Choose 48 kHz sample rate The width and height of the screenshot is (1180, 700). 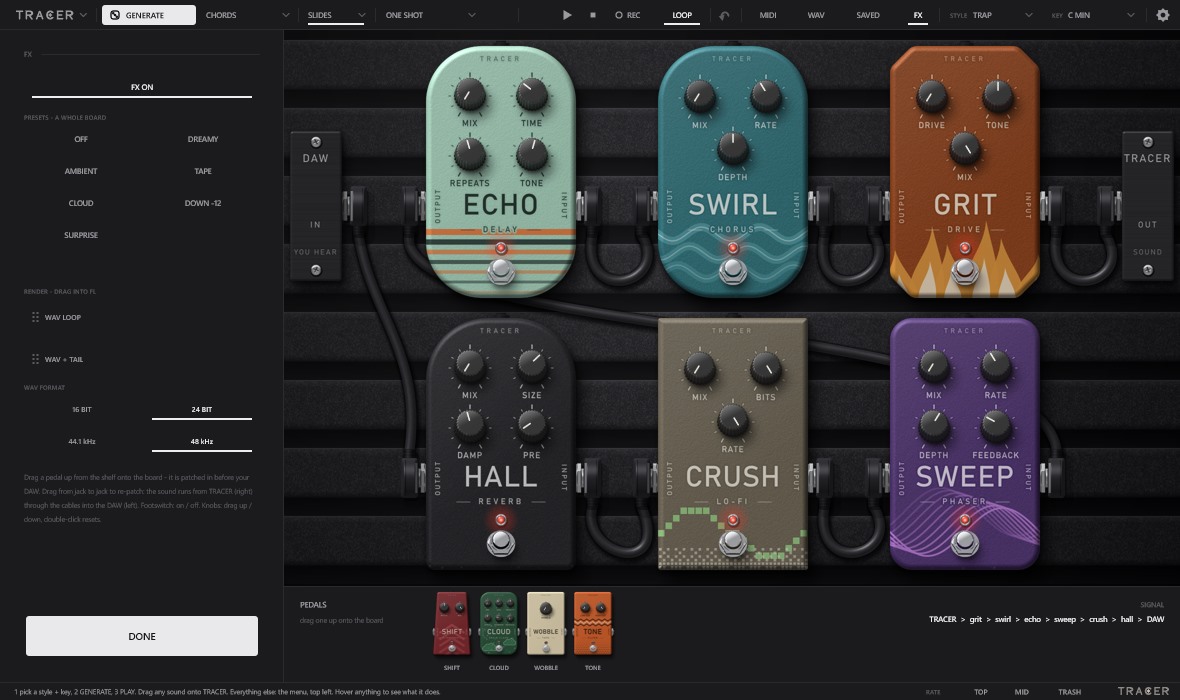pyautogui.click(x=202, y=442)
